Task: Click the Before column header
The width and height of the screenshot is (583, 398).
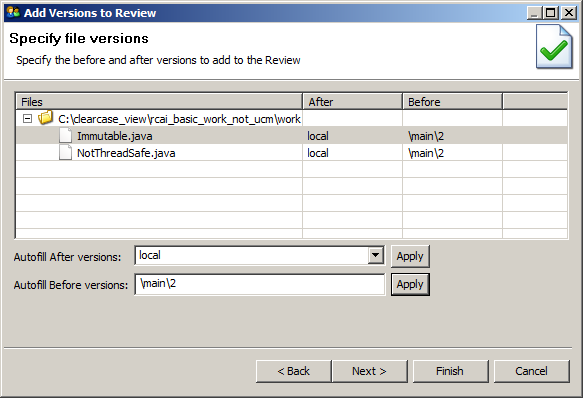Action: pos(452,102)
